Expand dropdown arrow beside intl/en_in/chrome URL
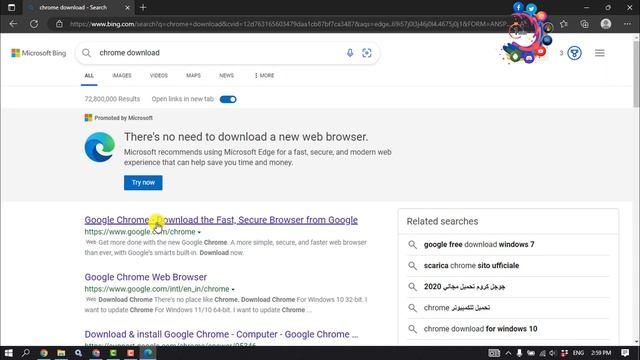 point(233,289)
